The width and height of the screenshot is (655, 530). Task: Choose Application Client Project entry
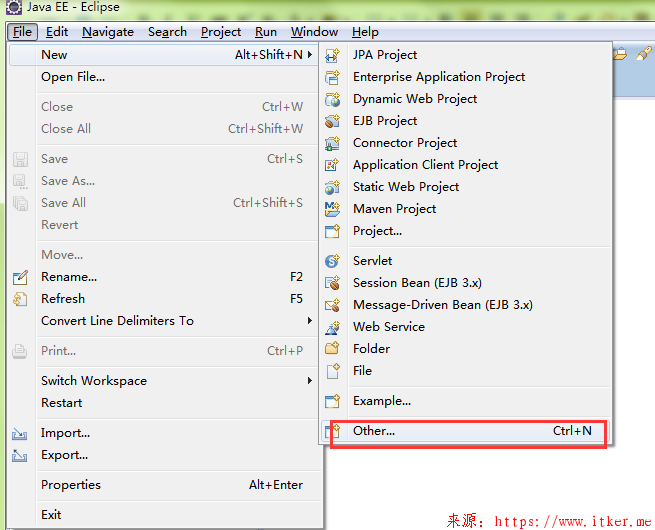click(466, 165)
